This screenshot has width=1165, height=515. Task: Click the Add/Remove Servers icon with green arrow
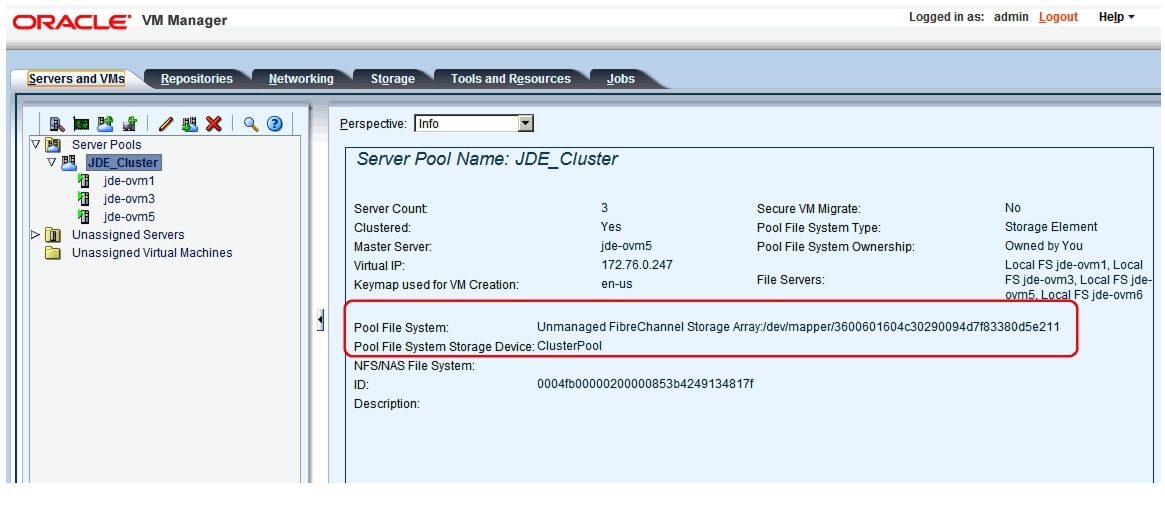click(x=189, y=124)
